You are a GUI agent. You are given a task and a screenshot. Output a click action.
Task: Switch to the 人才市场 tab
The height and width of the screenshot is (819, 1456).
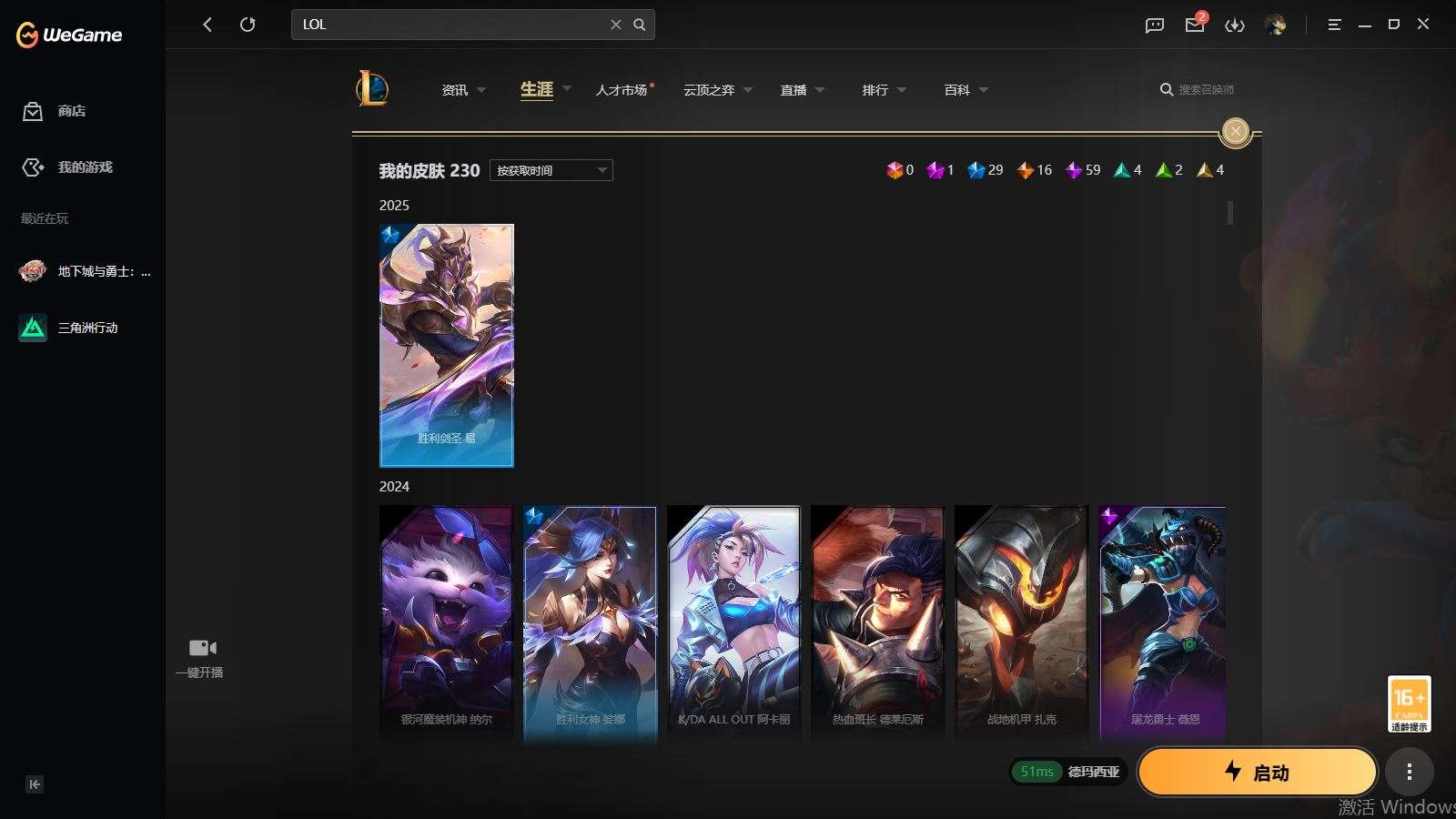coord(622,90)
